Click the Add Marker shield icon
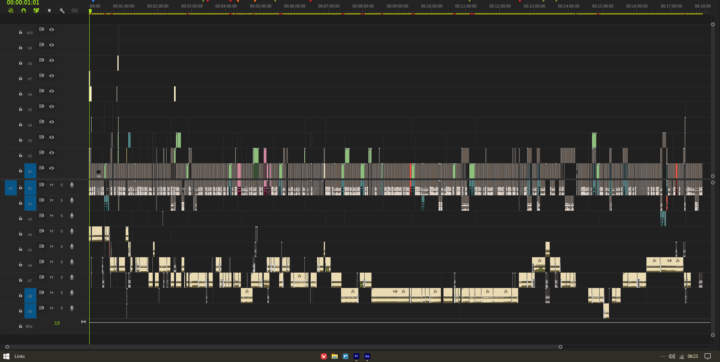The height and width of the screenshot is (362, 720). 49,10
